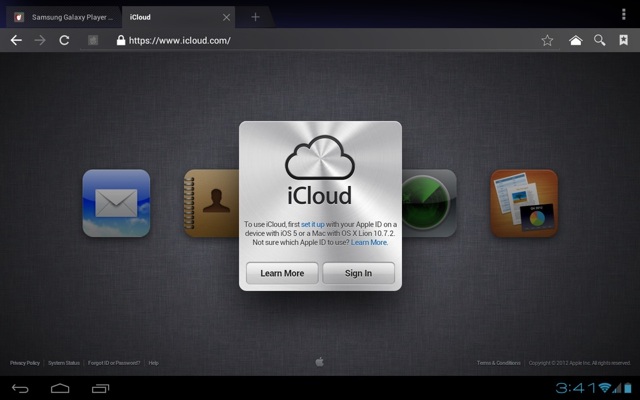Select the iCloud tab
This screenshot has height=400, width=640.
coord(178,17)
